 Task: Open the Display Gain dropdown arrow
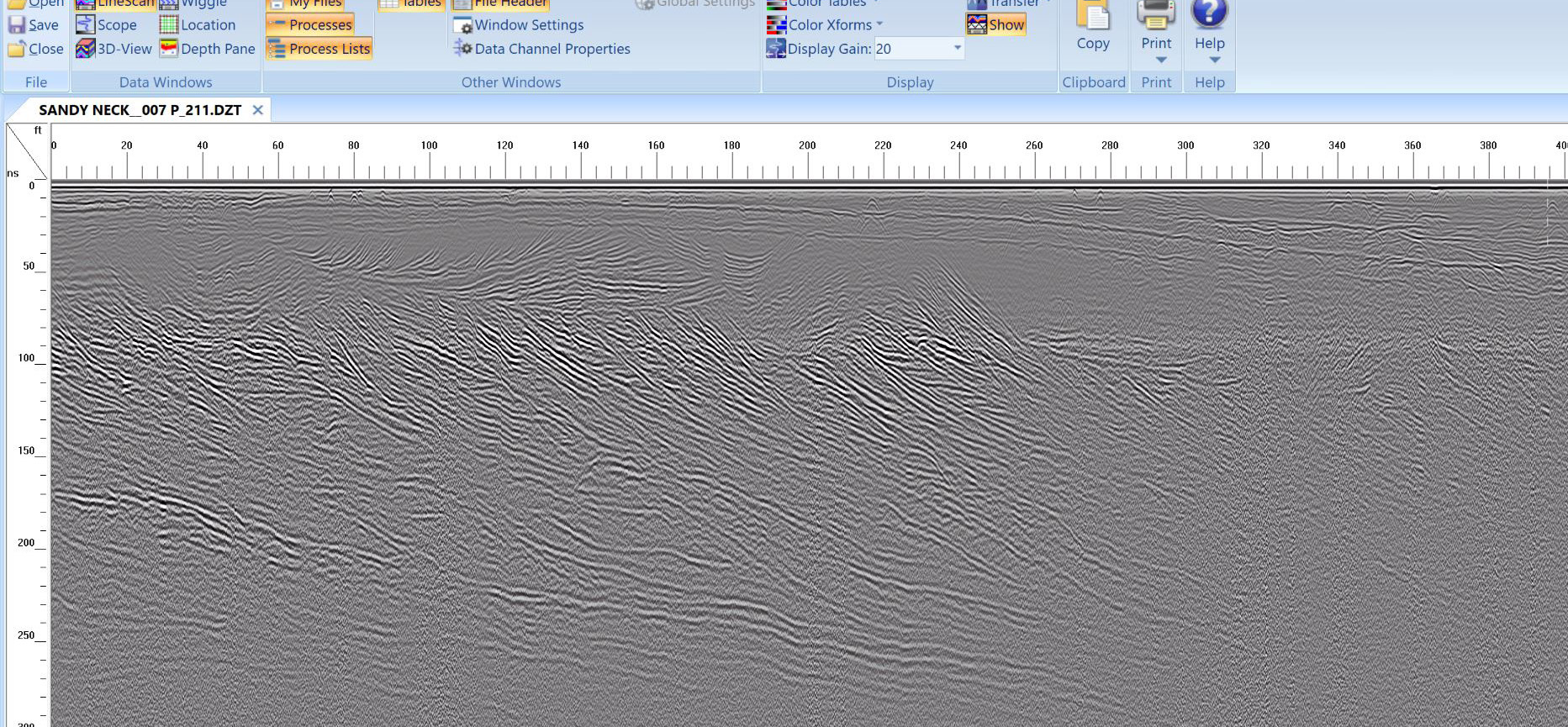coord(957,49)
